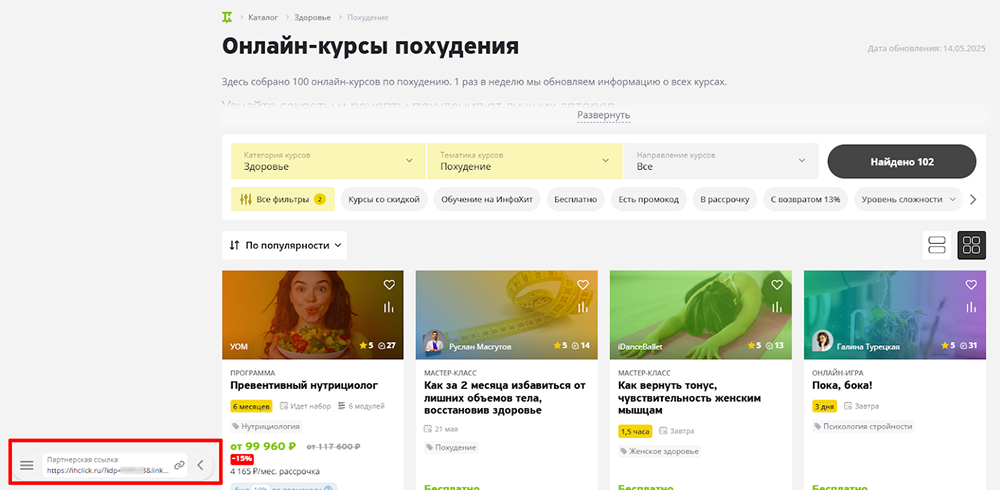Click the Похудение tag on second card
The image size is (1000, 490).
tap(451, 447)
